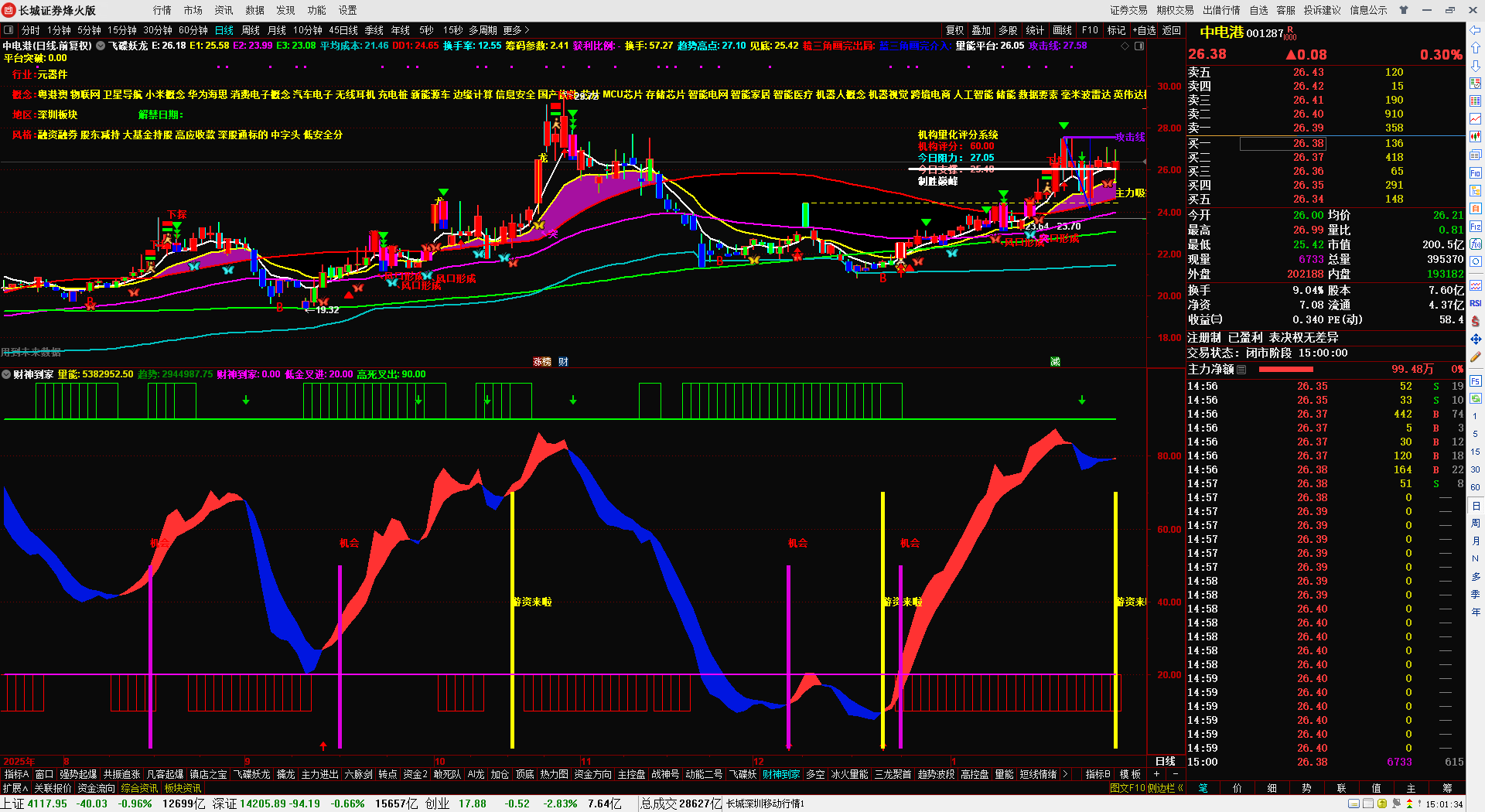The image size is (1485, 812).
Task: Open 图文F10 link
Action: tap(1128, 788)
